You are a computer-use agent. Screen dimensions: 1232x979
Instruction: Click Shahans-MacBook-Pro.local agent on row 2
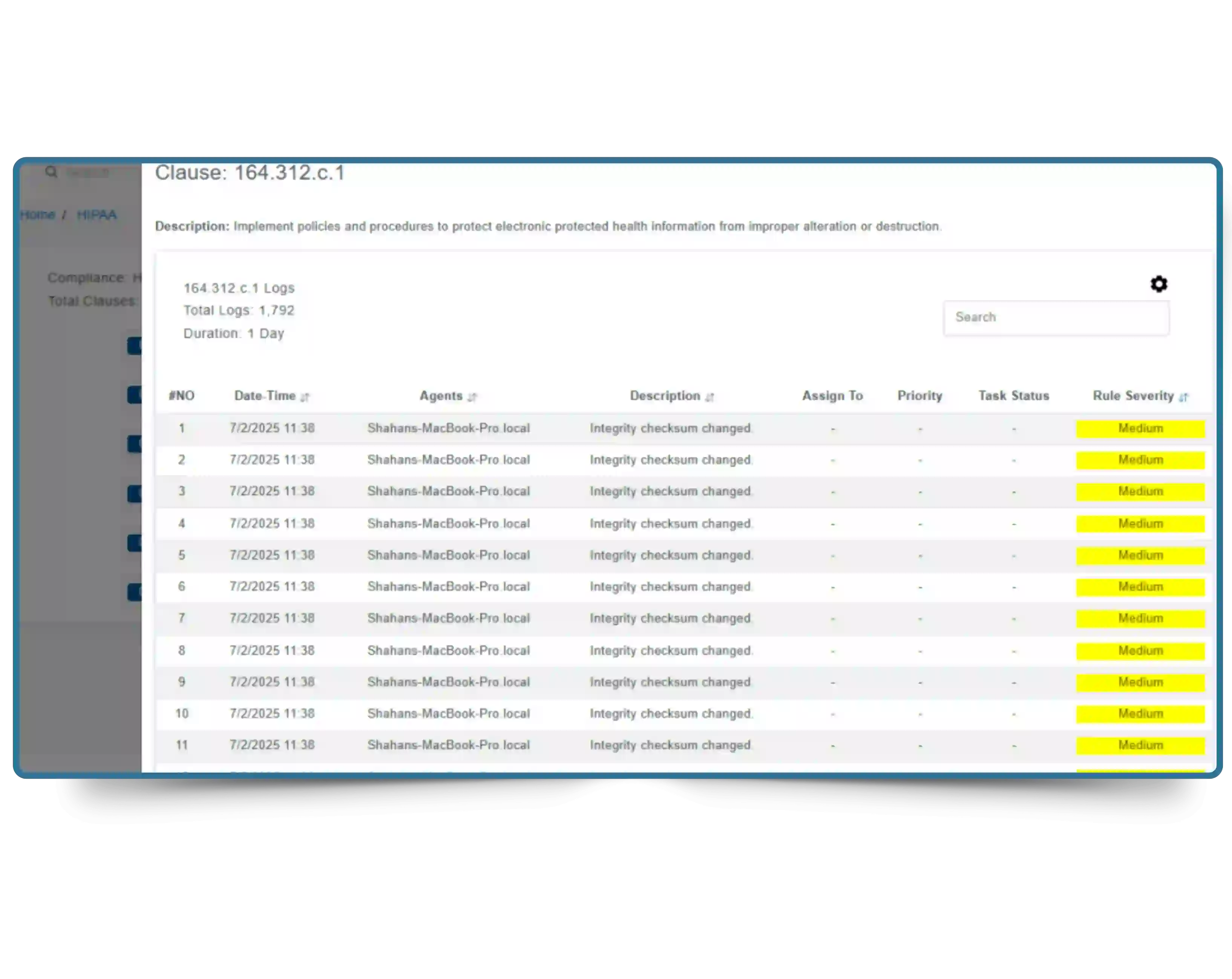click(449, 459)
